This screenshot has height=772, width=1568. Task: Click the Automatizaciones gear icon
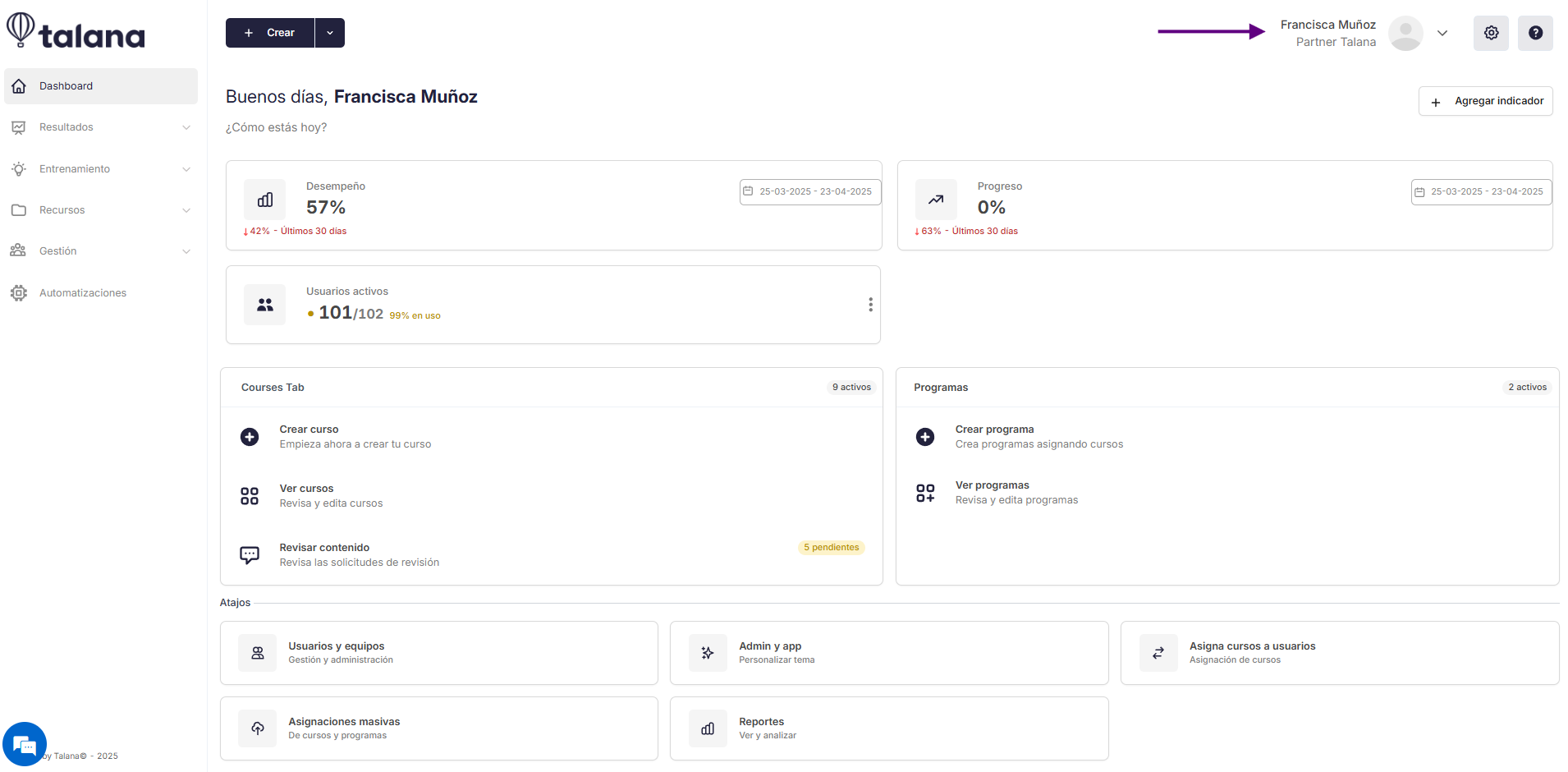[x=19, y=293]
